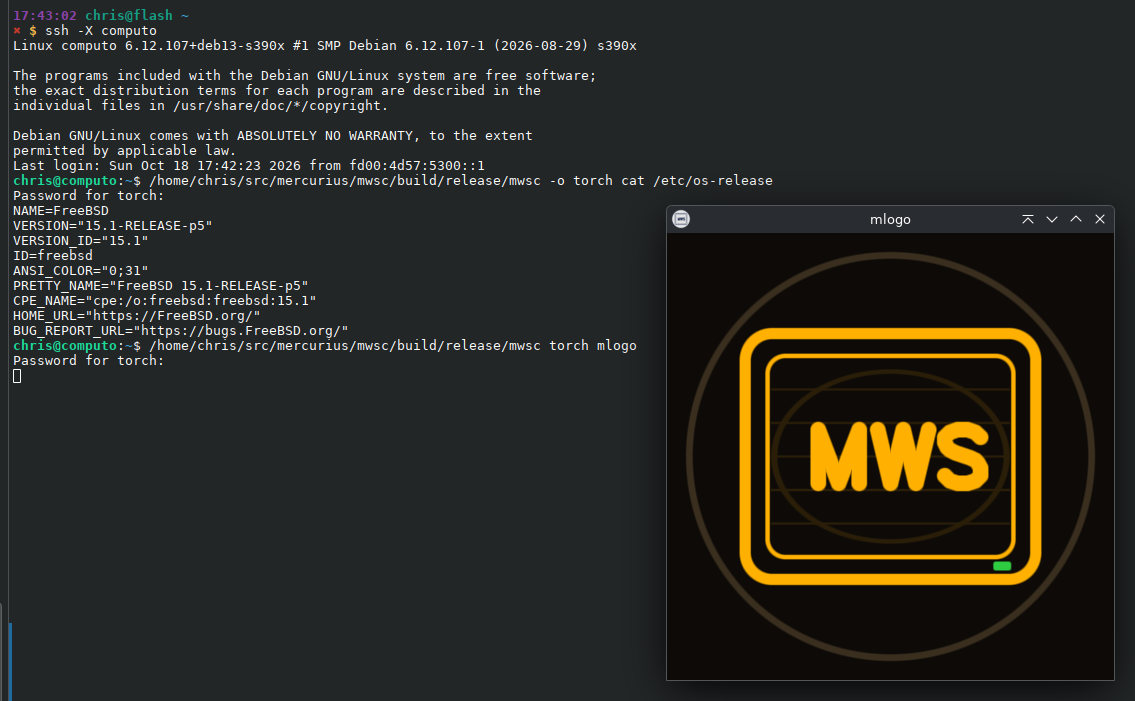The image size is (1135, 701).
Task: Click 'chris@flash' in the first prompt
Action: coord(129,15)
